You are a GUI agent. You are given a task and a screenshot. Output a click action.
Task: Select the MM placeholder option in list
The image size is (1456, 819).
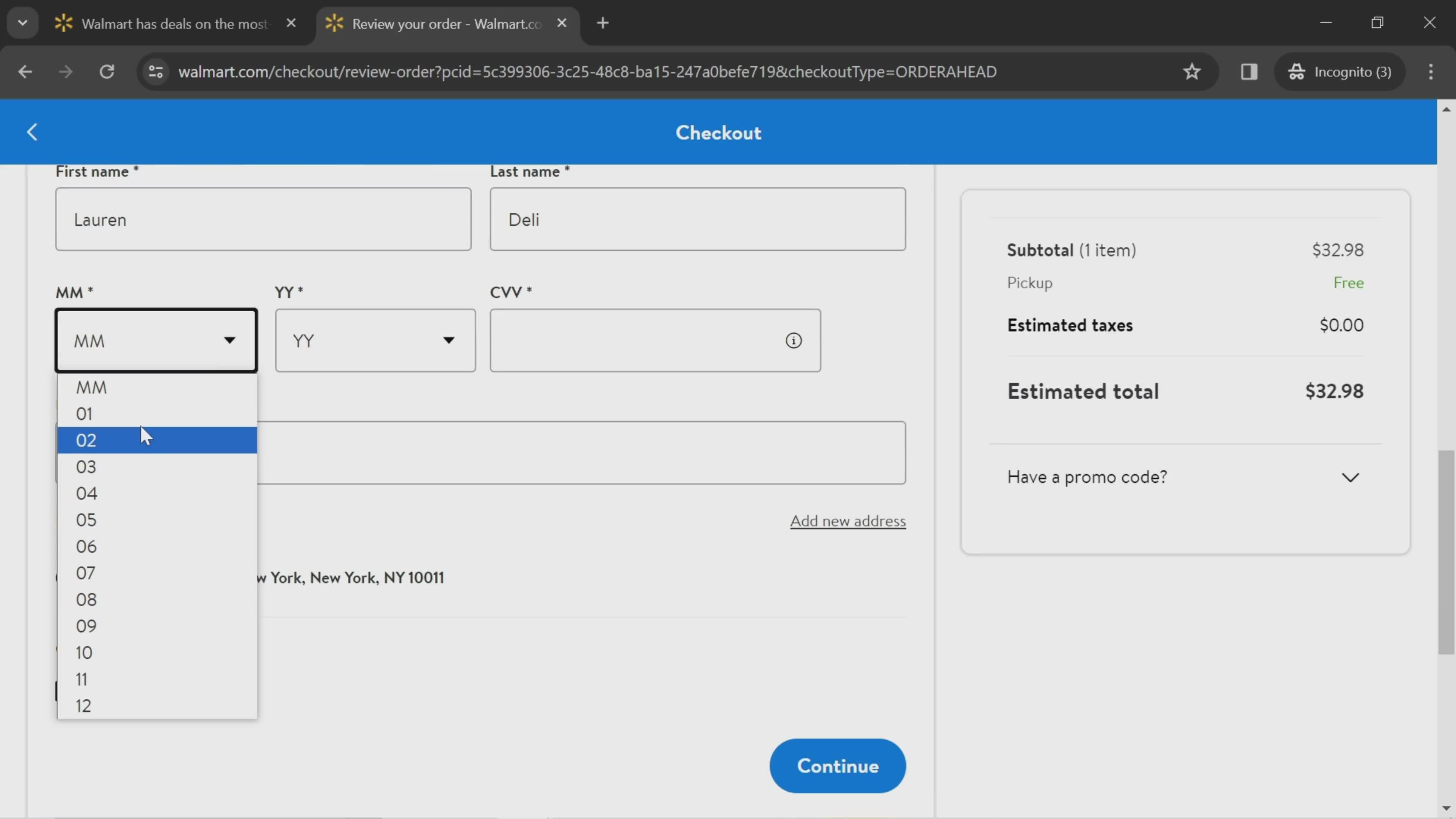[x=157, y=387]
